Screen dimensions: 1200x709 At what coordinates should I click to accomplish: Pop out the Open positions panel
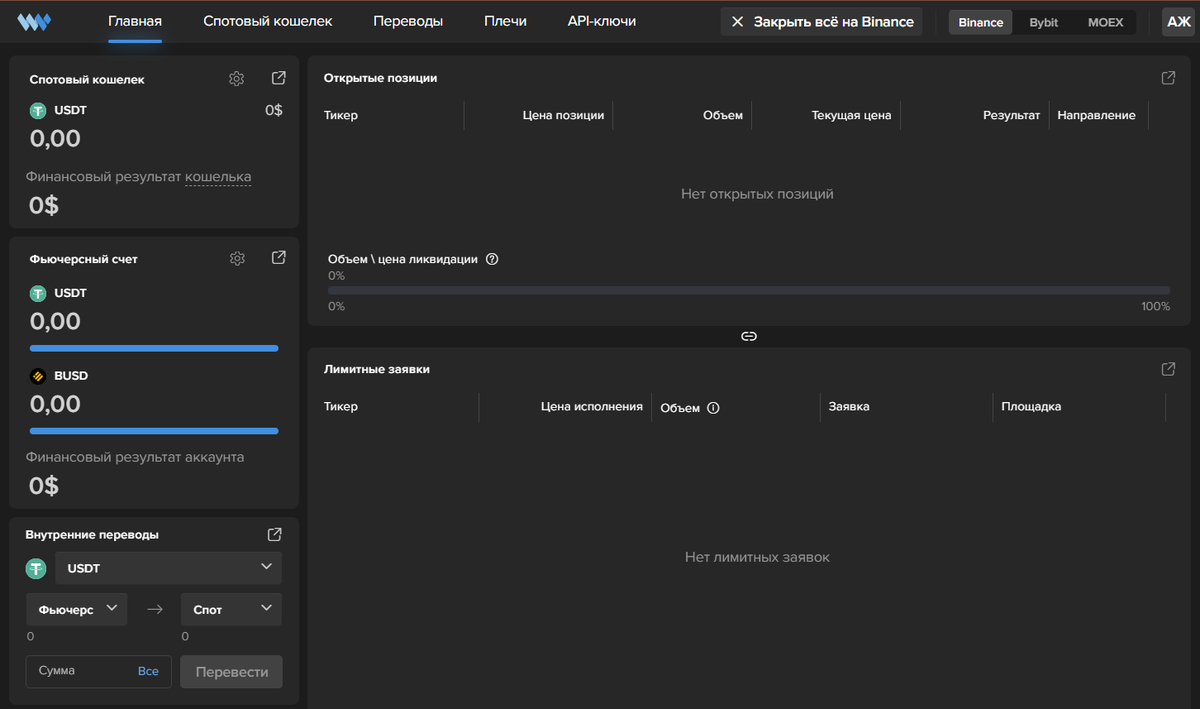coord(1168,78)
